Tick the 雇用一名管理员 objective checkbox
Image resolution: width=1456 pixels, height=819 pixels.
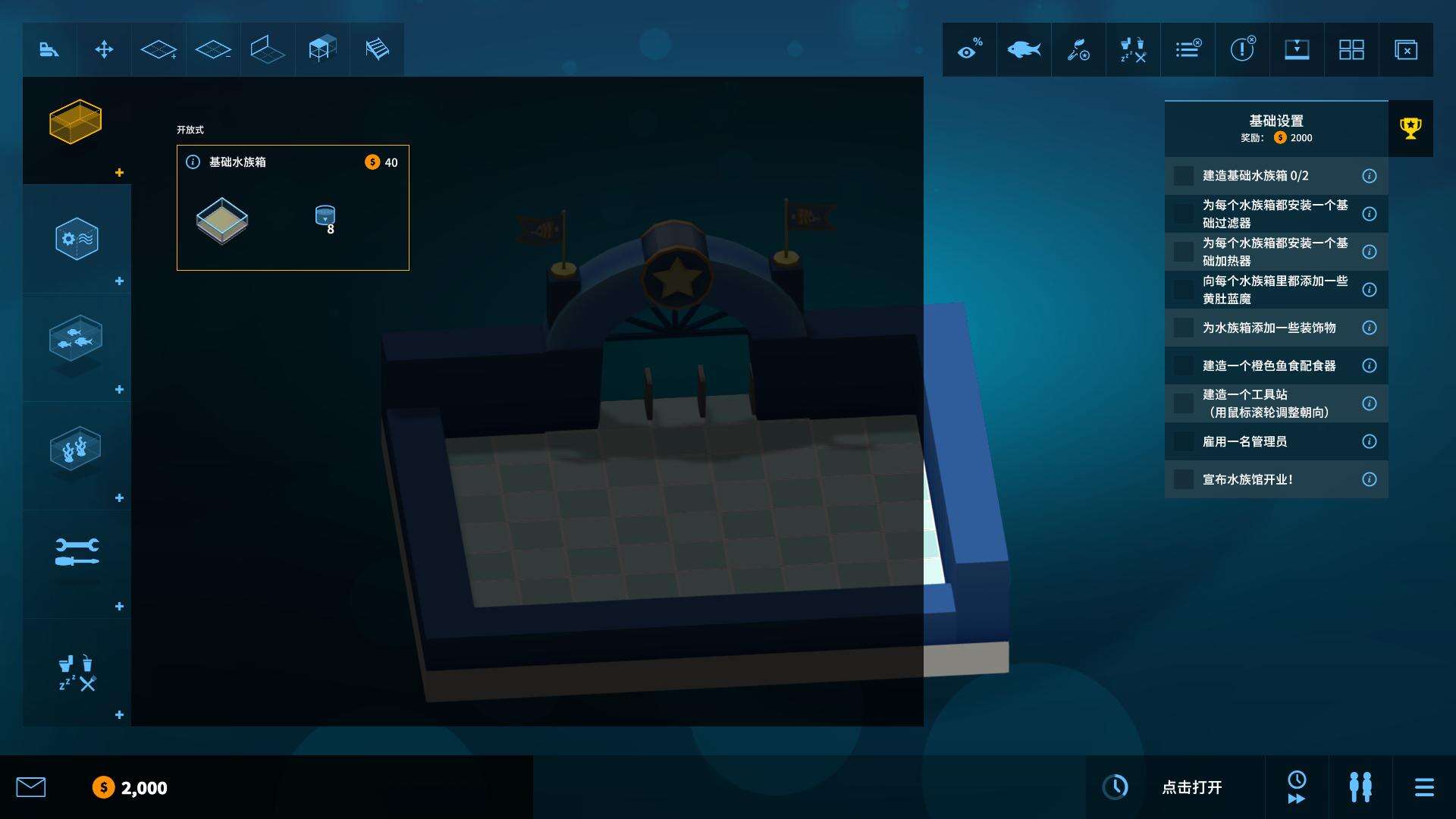point(1184,441)
